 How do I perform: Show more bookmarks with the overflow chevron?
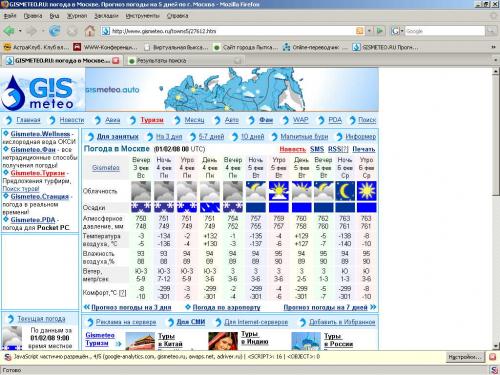coord(494,47)
